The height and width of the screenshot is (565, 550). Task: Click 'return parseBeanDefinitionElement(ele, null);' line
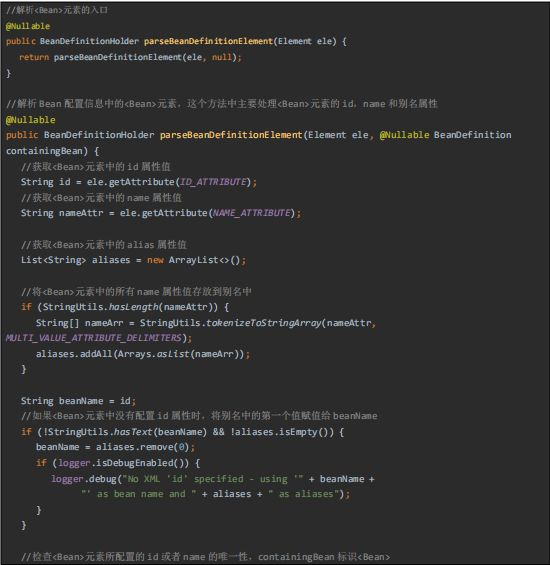tap(130, 57)
